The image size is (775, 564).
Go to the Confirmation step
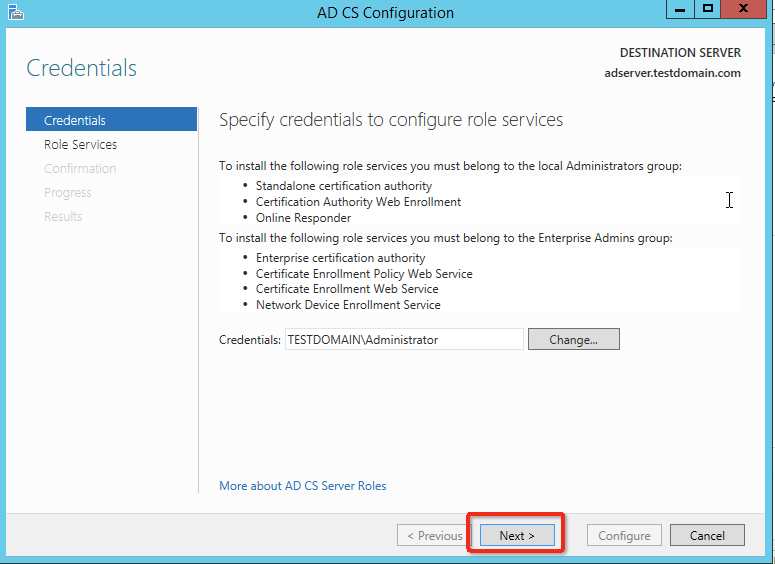coord(80,168)
